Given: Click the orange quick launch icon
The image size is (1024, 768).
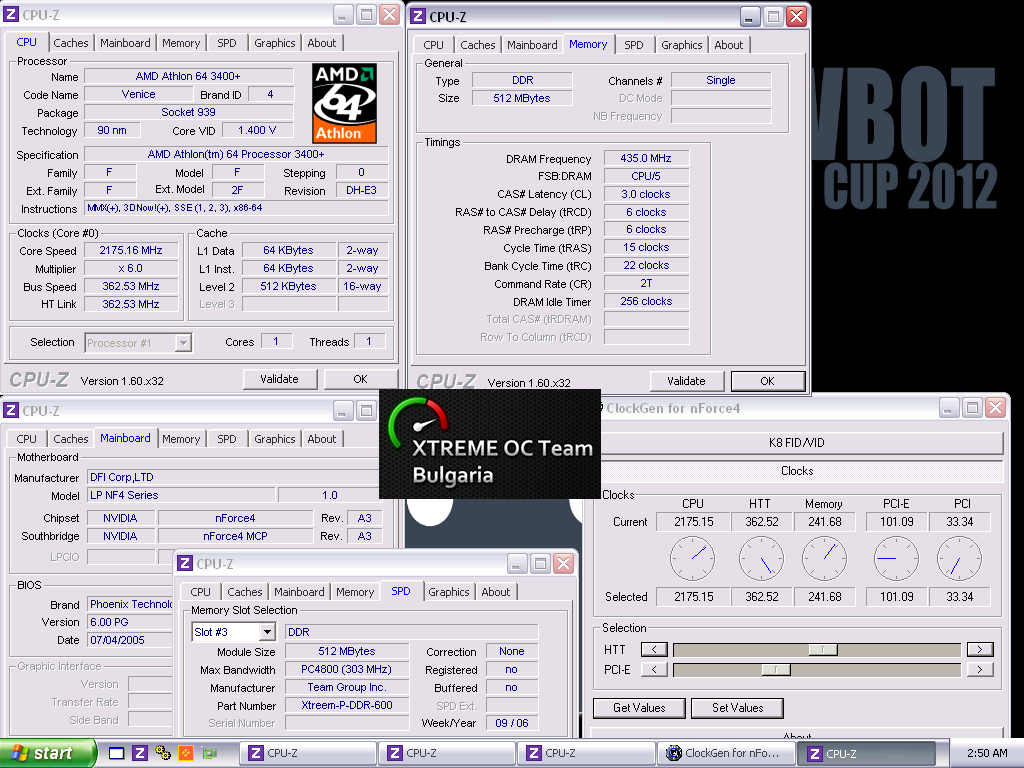Looking at the screenshot, I should (x=186, y=753).
